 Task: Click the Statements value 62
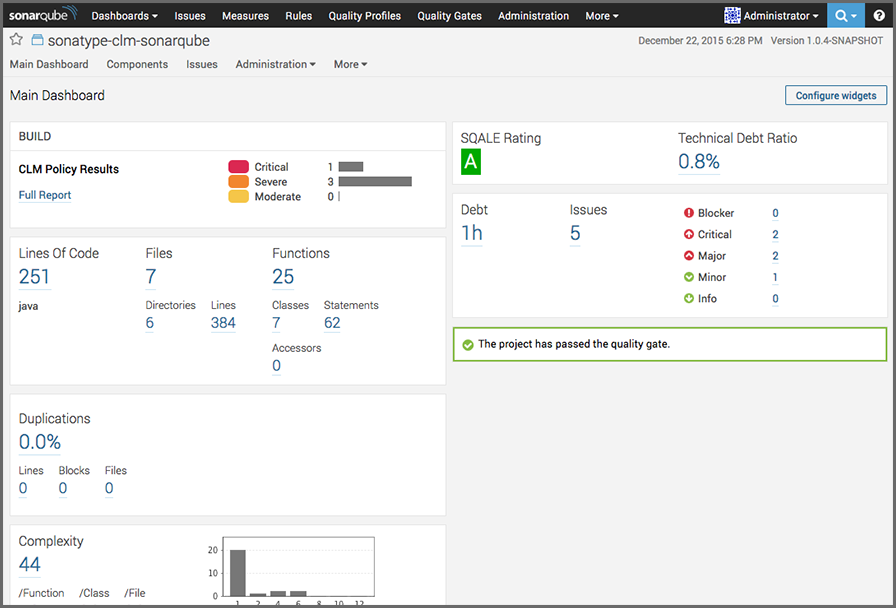[332, 323]
